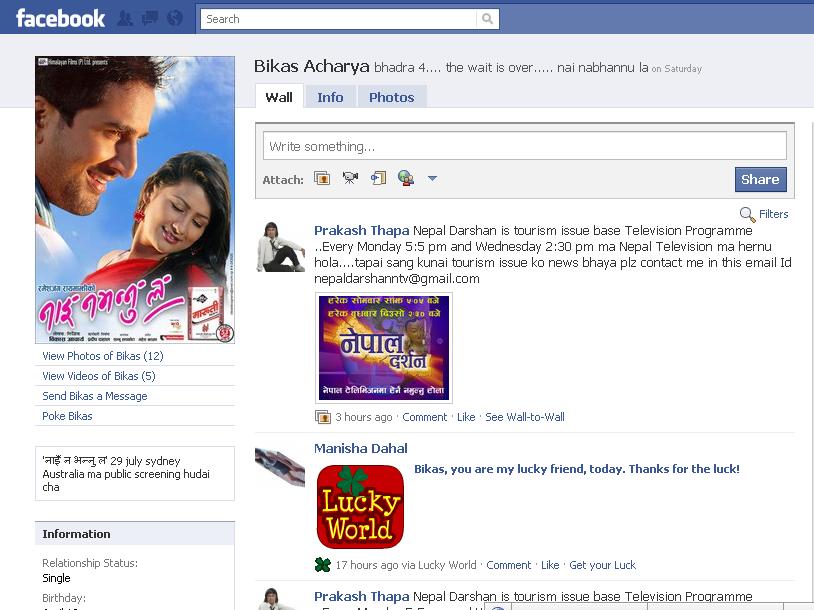The height and width of the screenshot is (610, 814).
Task: Expand more attachment options arrow
Action: [432, 179]
